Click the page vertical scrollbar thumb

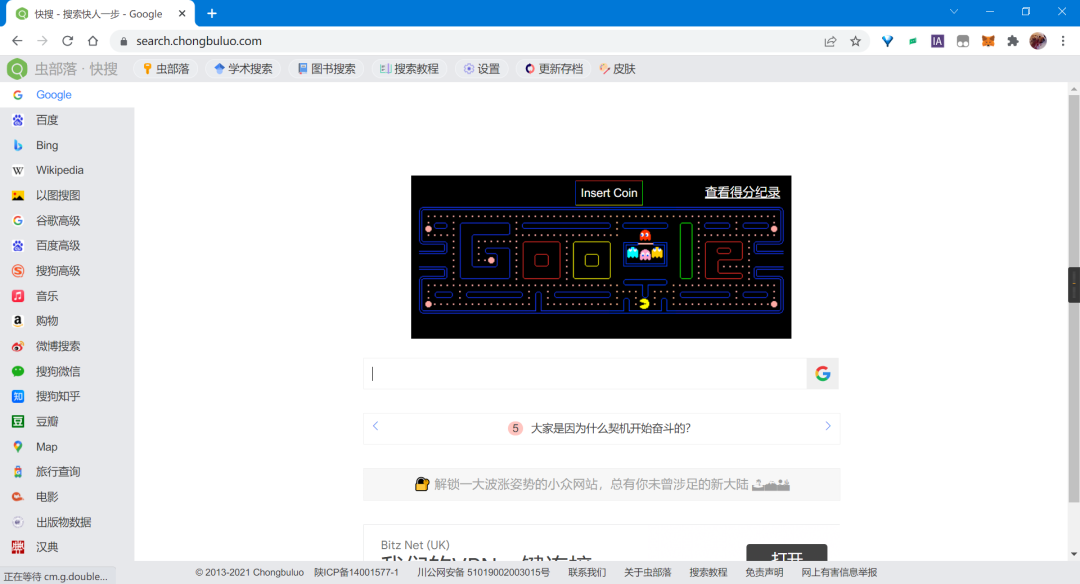pyautogui.click(x=1074, y=299)
